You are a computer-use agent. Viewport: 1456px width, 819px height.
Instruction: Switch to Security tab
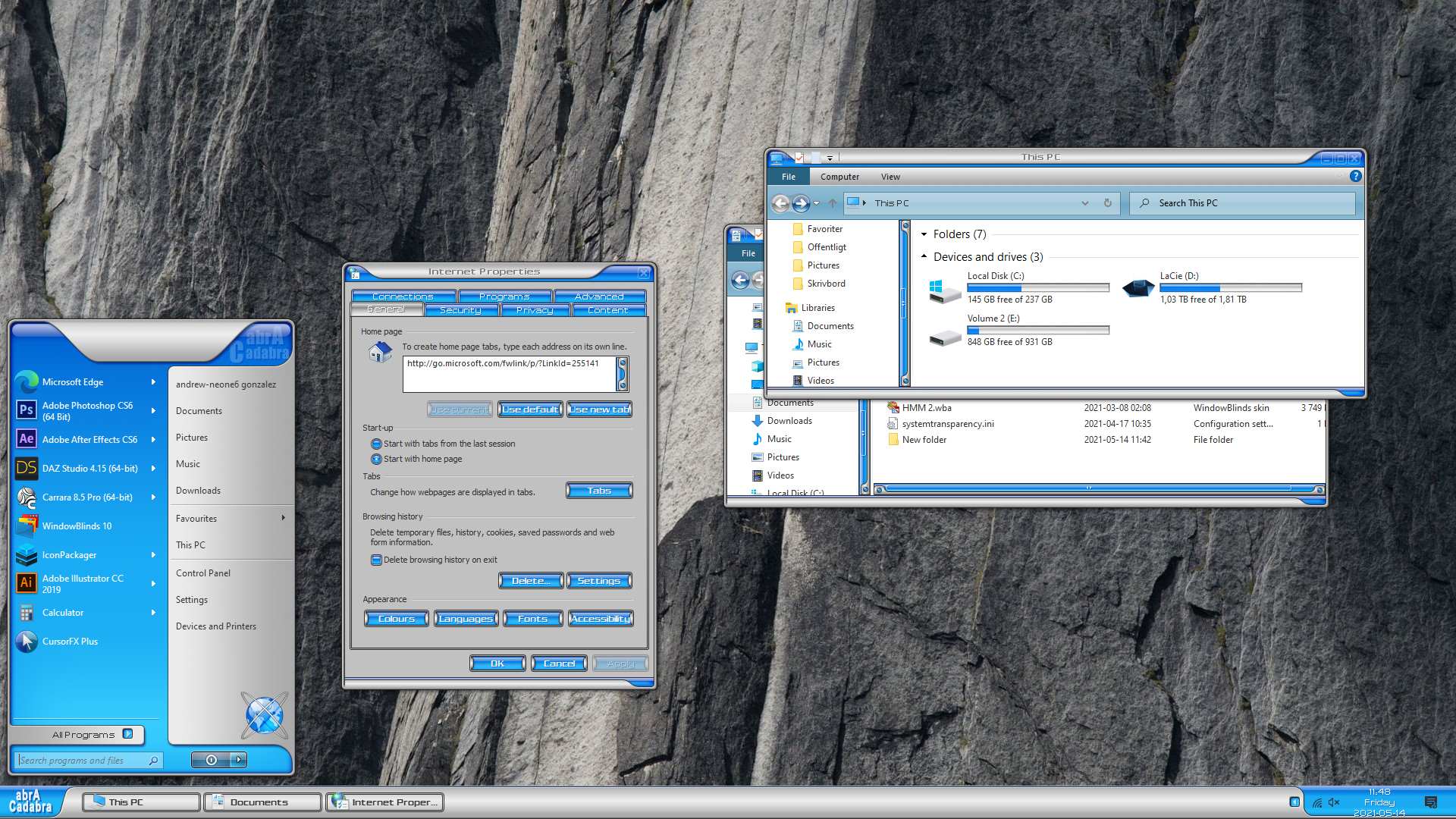pyautogui.click(x=461, y=310)
